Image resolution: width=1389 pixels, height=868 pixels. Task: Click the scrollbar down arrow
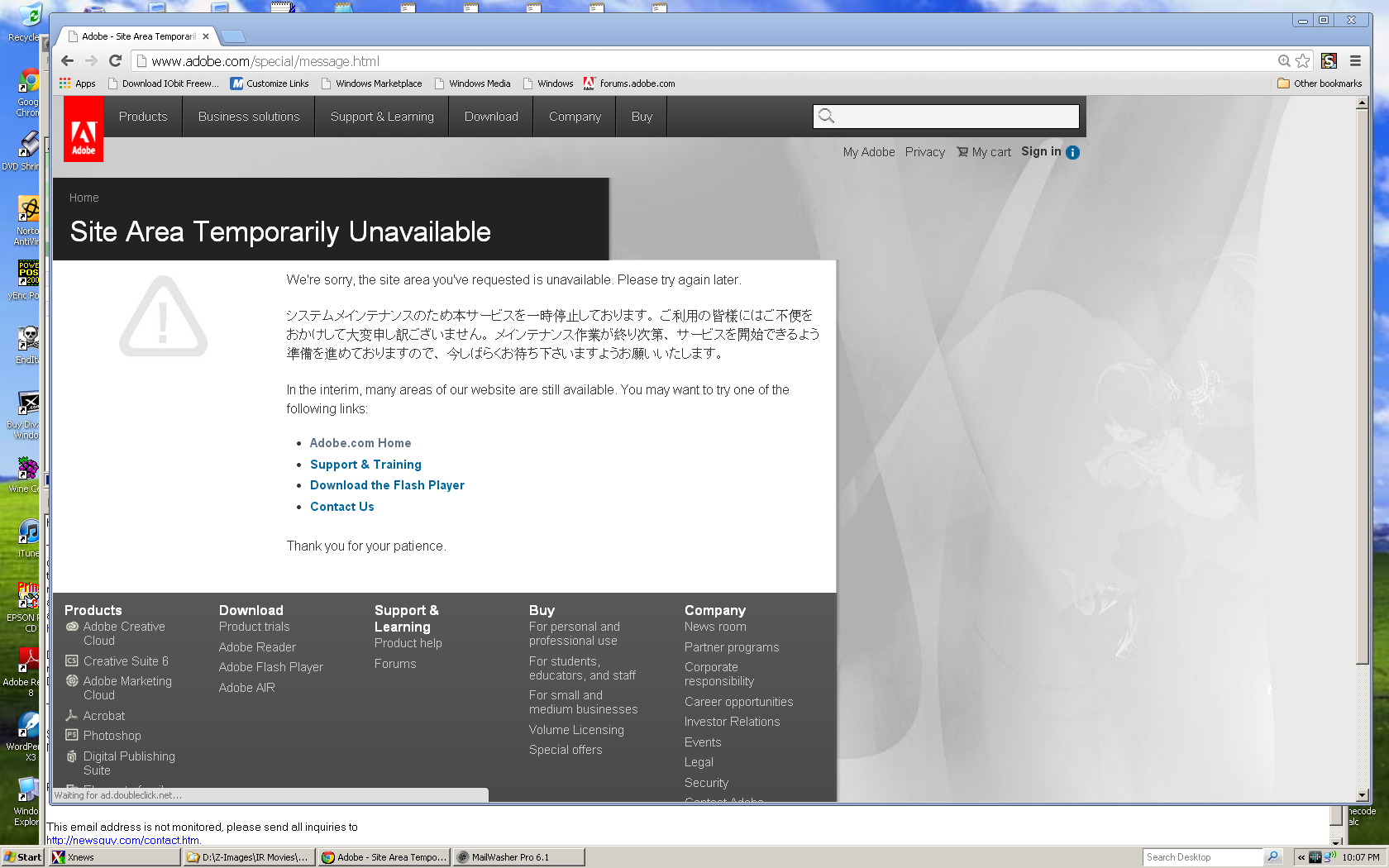[x=1363, y=795]
